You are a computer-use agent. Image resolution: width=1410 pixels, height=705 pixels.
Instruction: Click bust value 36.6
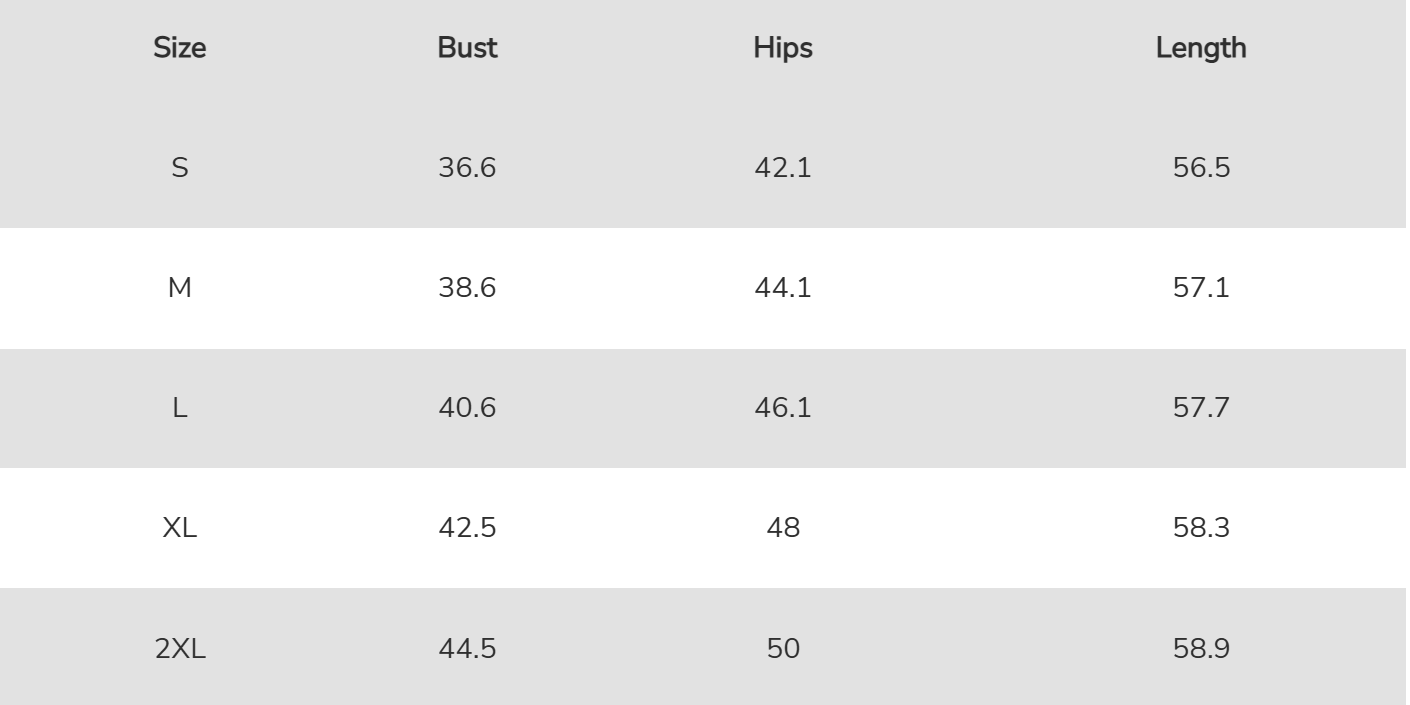click(x=468, y=168)
